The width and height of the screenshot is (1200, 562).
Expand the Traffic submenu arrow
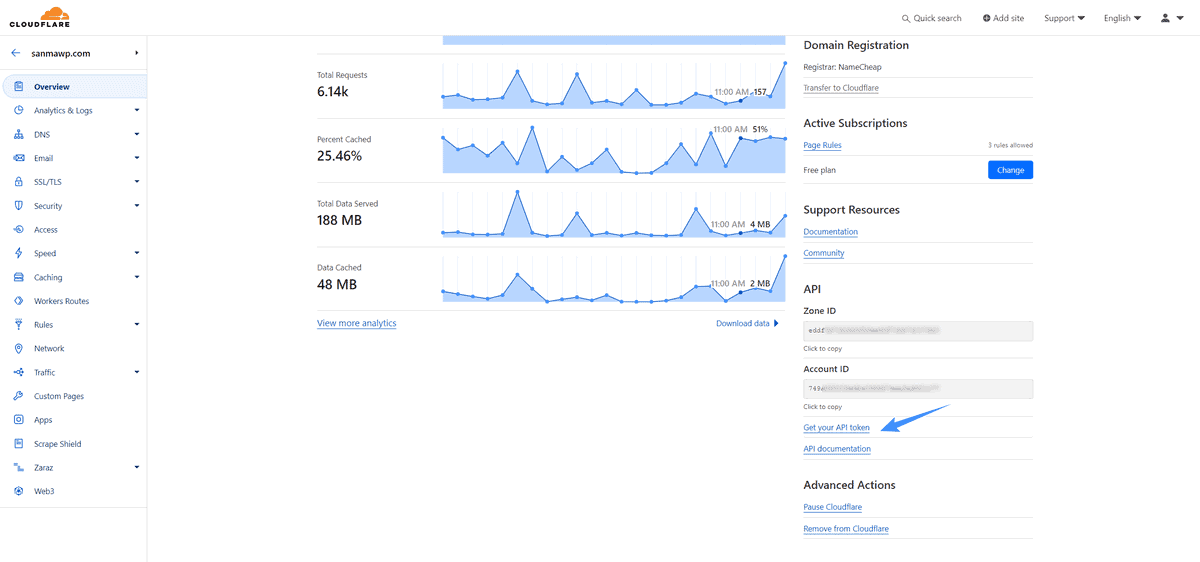[x=136, y=372]
